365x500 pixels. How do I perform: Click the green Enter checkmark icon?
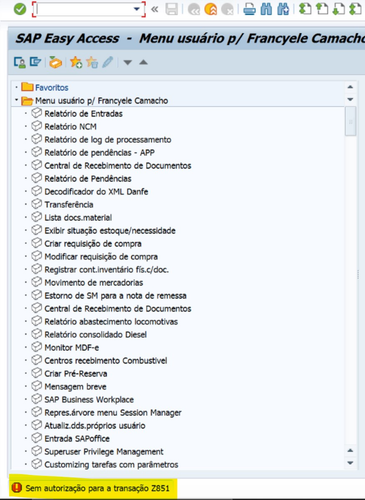click(20, 9)
